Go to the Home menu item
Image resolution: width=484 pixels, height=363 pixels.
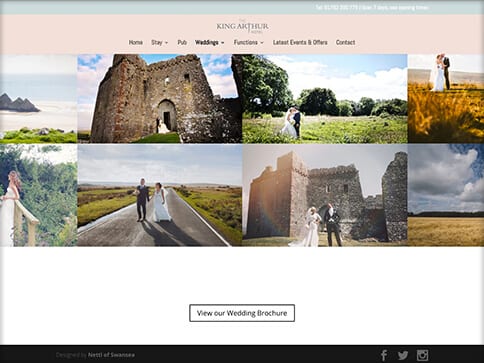[x=136, y=42]
